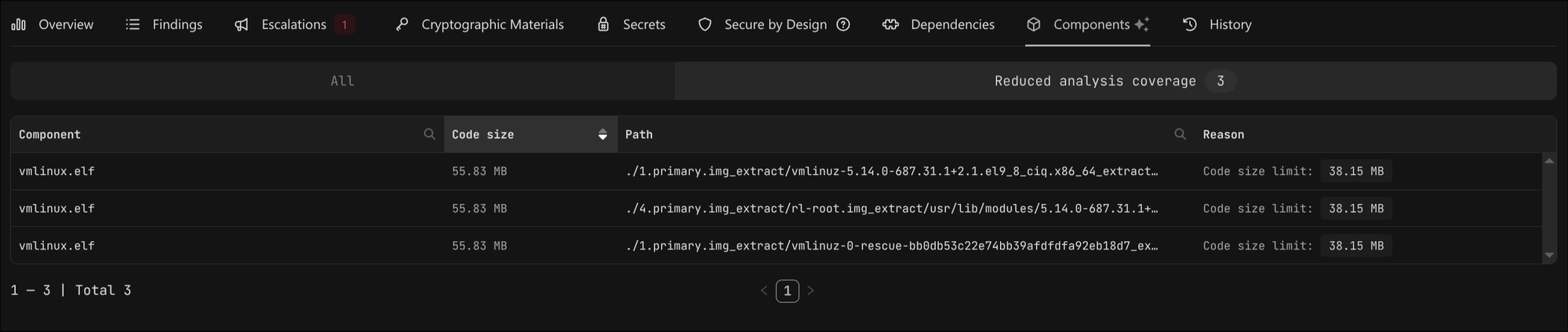Select the Reduced analysis coverage filter
Screen dimensions: 1568x332
[1115, 81]
